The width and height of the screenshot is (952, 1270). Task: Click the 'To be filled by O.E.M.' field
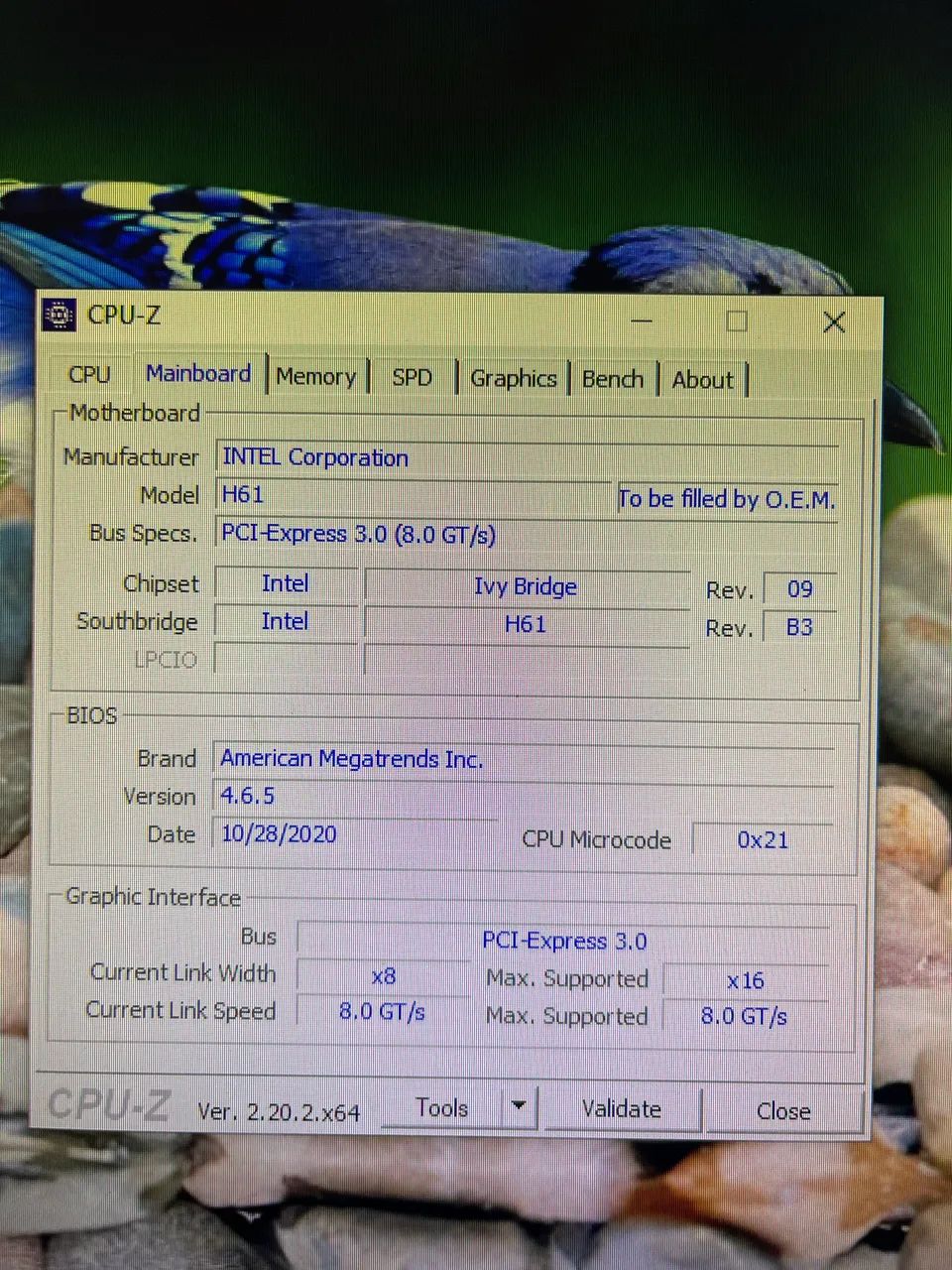[x=727, y=499]
